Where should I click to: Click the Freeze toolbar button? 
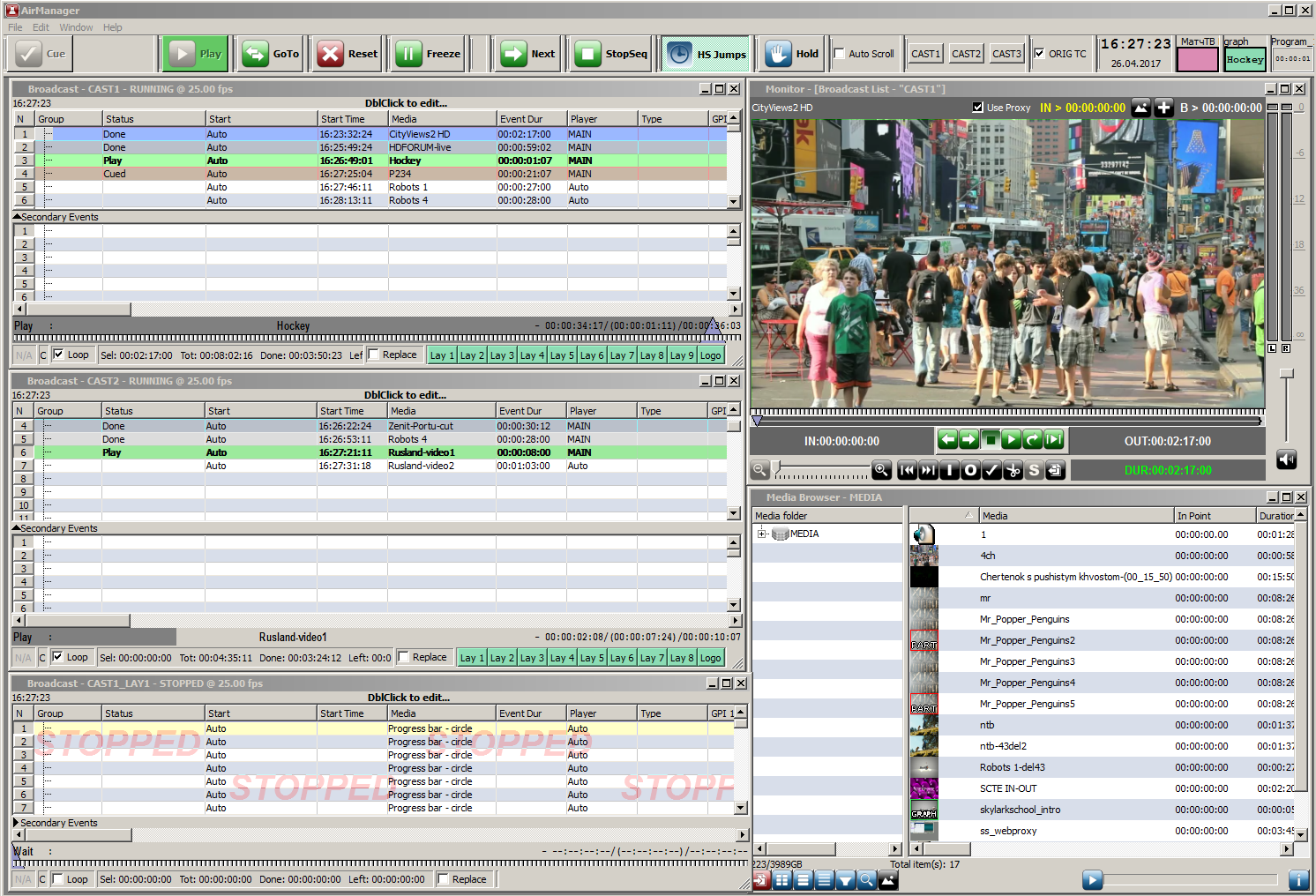428,54
